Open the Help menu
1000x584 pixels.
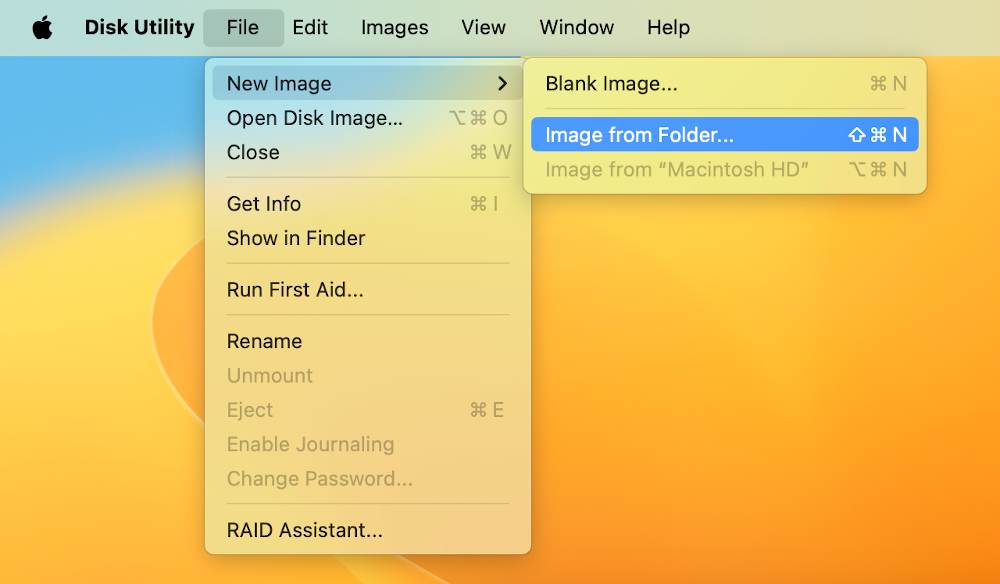[x=668, y=27]
